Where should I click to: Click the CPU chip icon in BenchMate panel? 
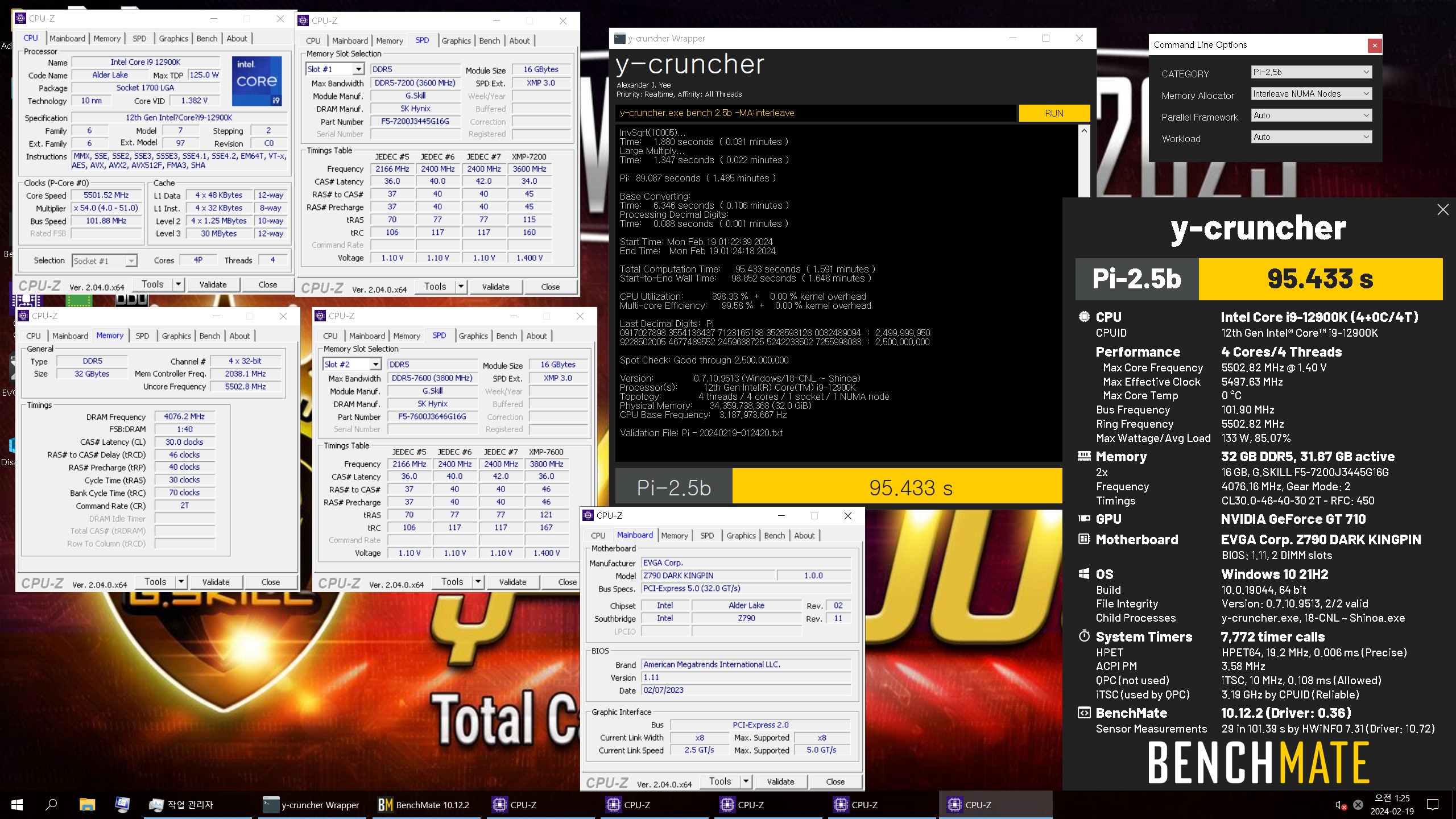coord(1084,317)
